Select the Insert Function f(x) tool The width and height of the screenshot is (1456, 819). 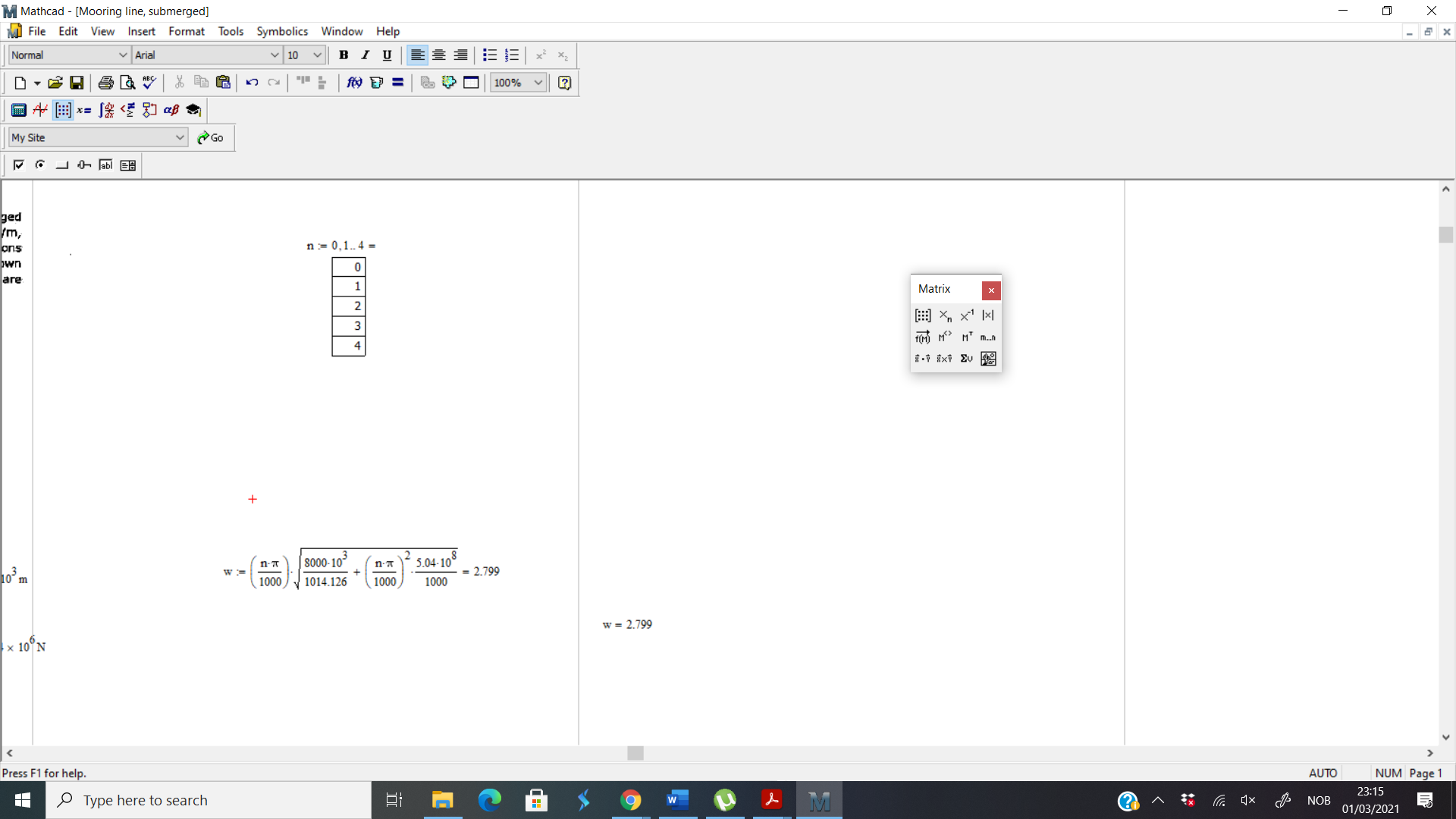point(353,82)
